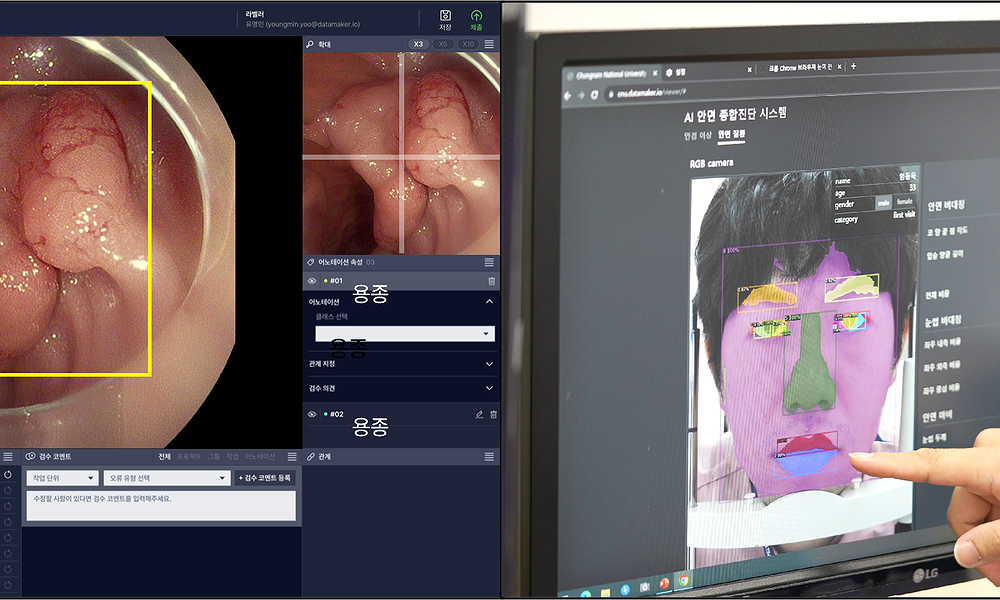Screen dimensions: 1000x600
Task: Open the 검수 코멘트 panel hamburger menu
Action: 292,457
